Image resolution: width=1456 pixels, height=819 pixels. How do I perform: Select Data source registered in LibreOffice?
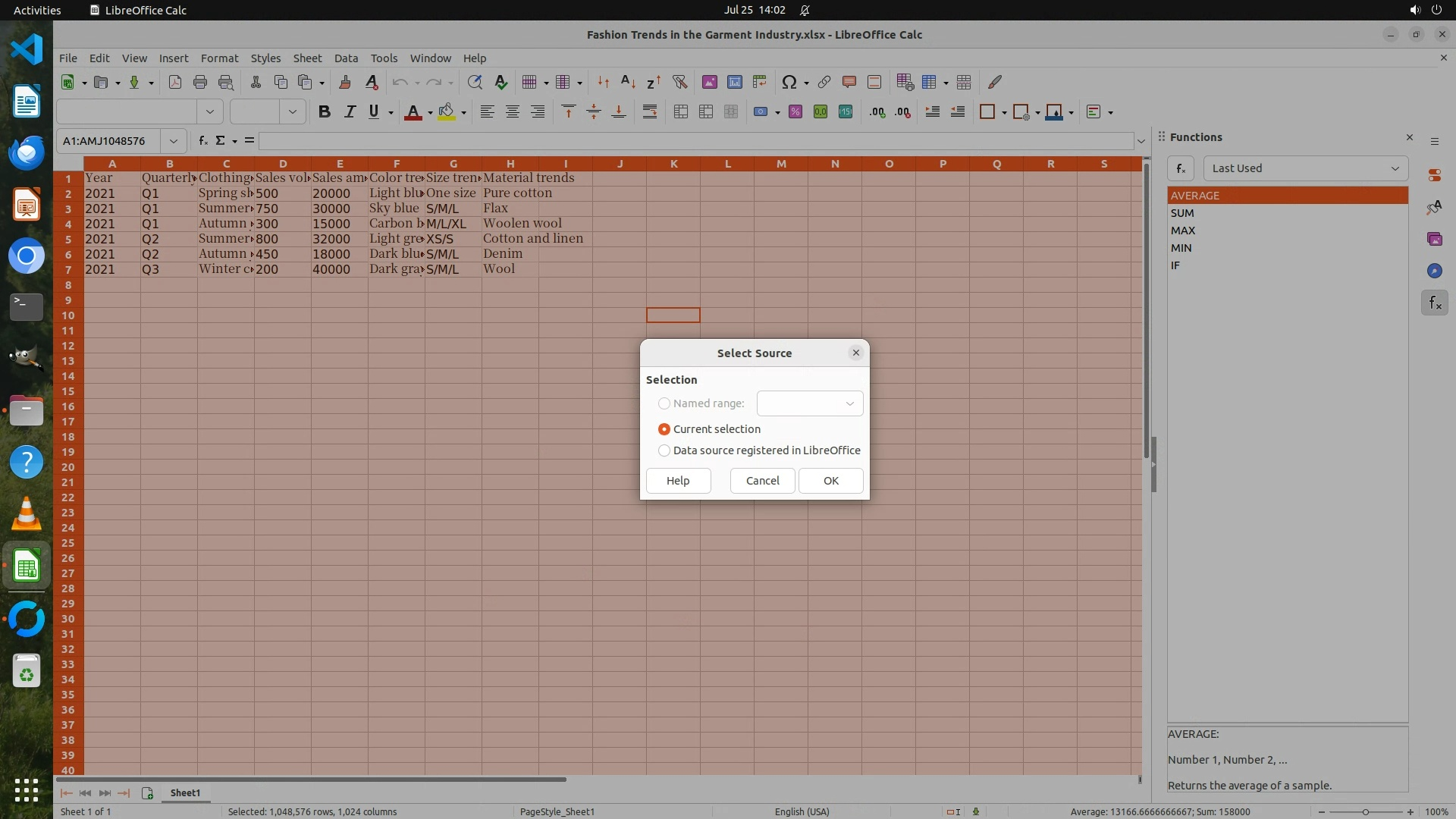[664, 450]
